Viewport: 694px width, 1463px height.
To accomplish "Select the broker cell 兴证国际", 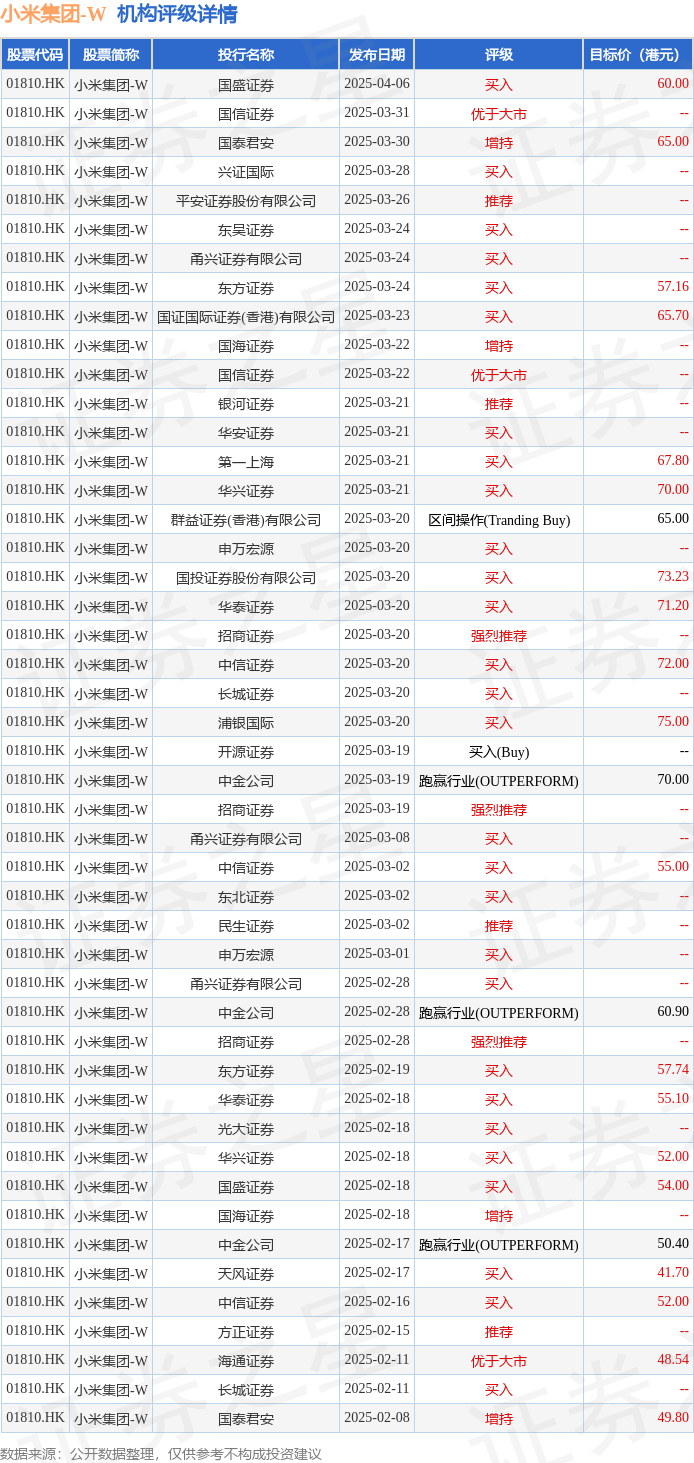I will tap(246, 171).
